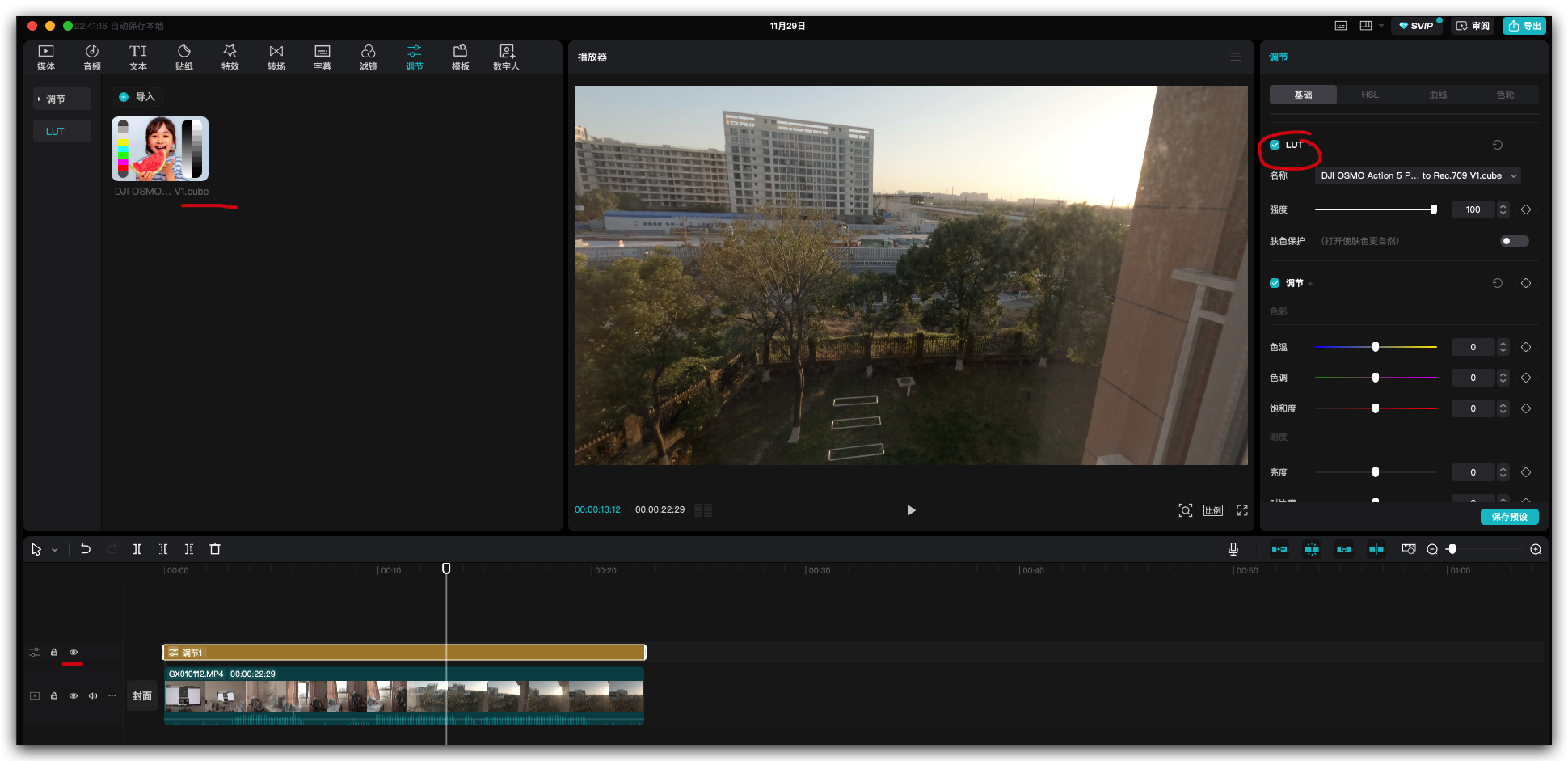Screen dimensions: 1568x761
Task: Click the SVIP button
Action: point(1416,26)
